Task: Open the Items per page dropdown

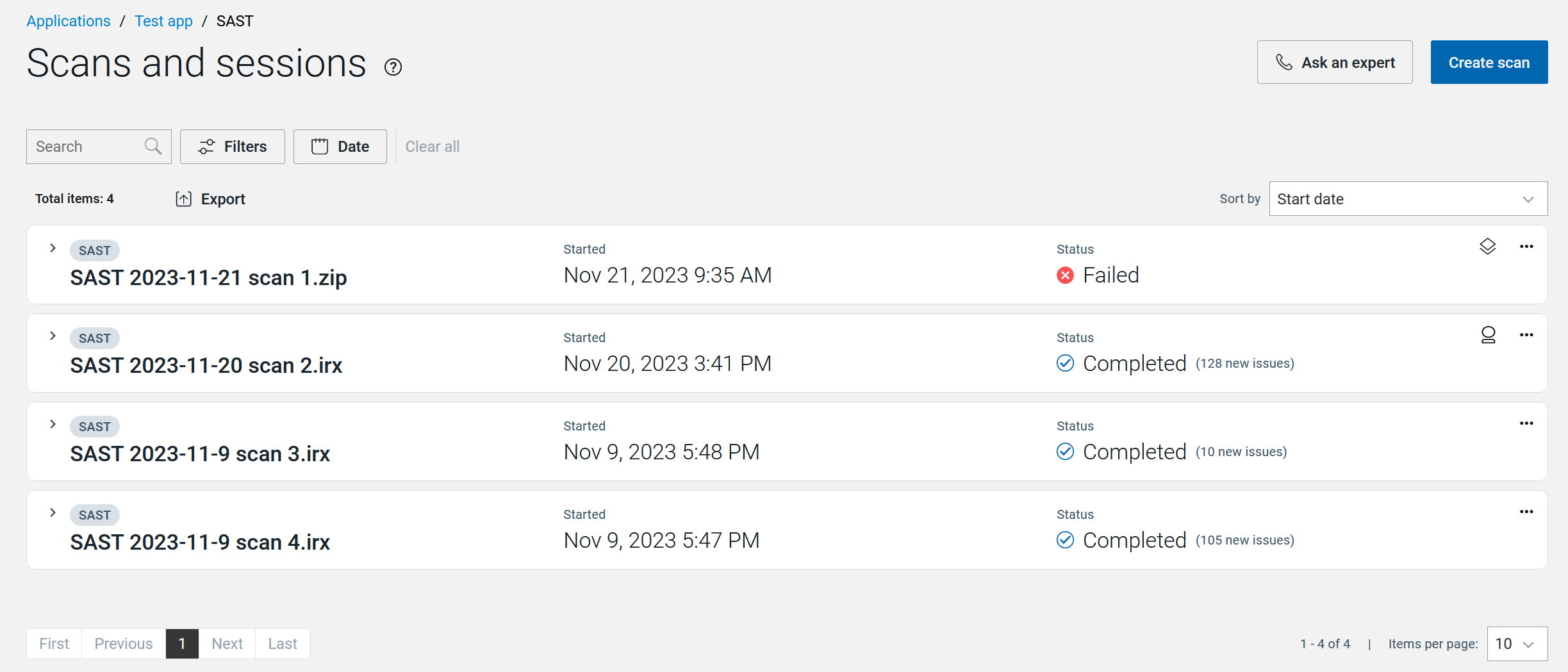Action: point(1517,644)
